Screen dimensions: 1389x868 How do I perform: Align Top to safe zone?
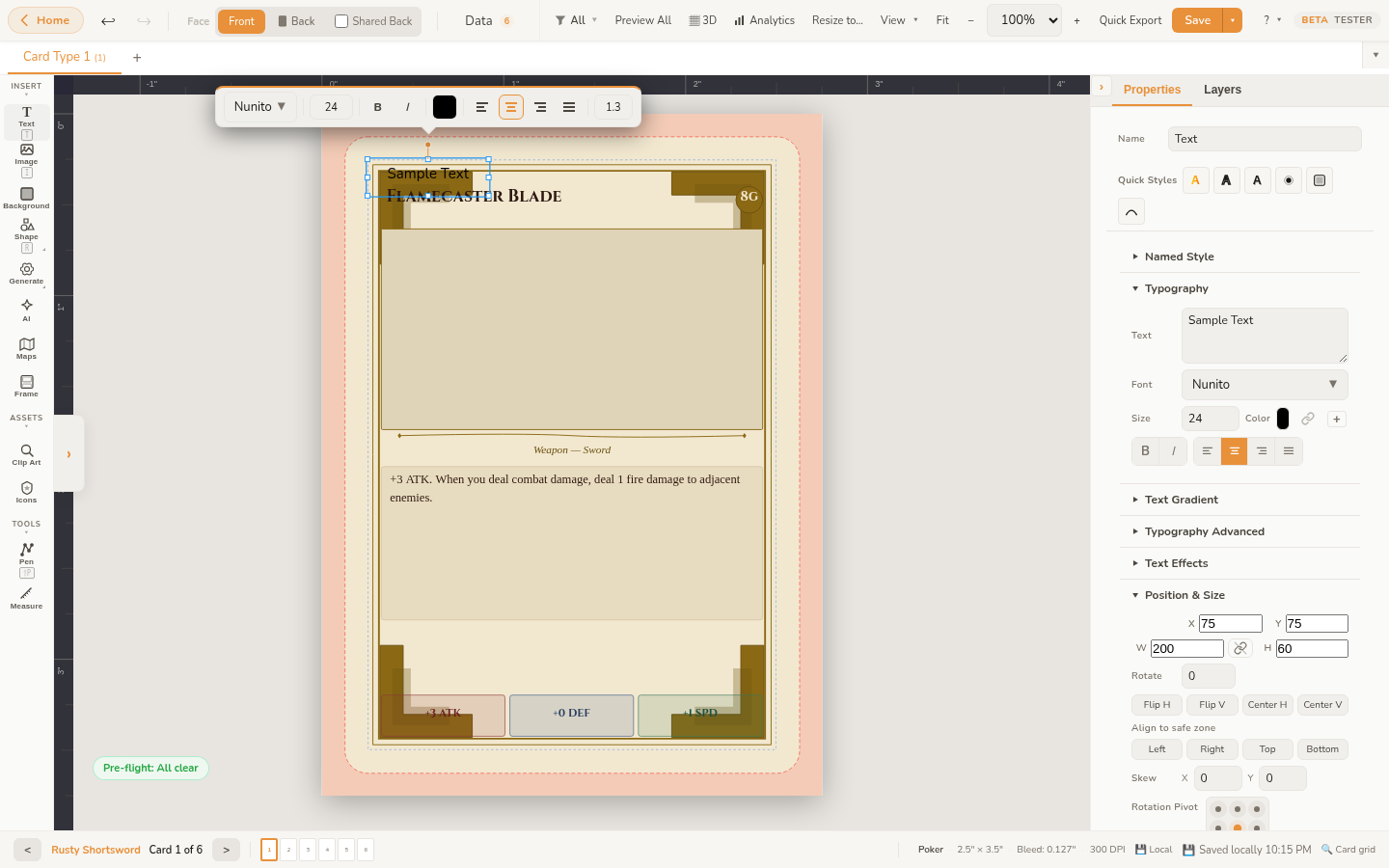tap(1267, 749)
